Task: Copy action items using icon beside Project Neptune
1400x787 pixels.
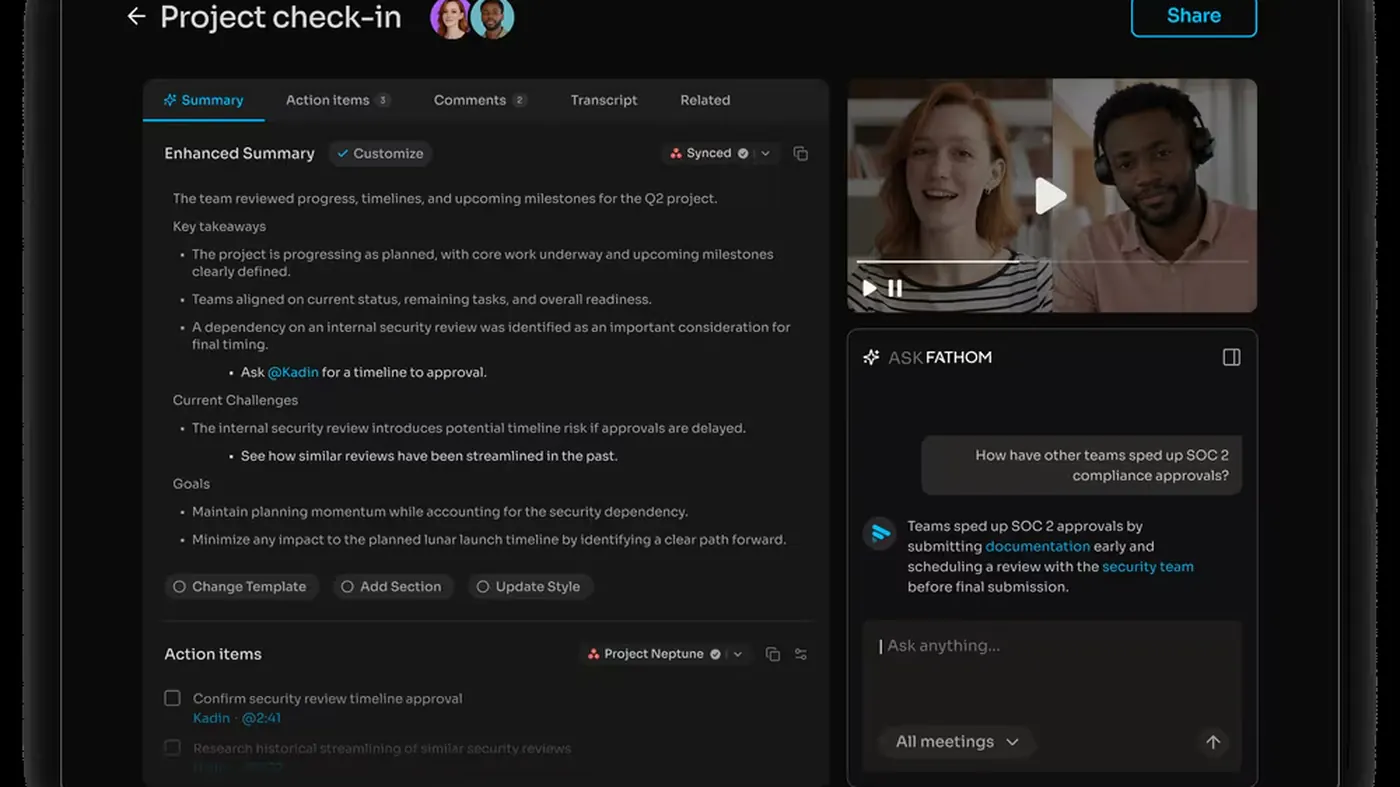Action: [x=772, y=654]
